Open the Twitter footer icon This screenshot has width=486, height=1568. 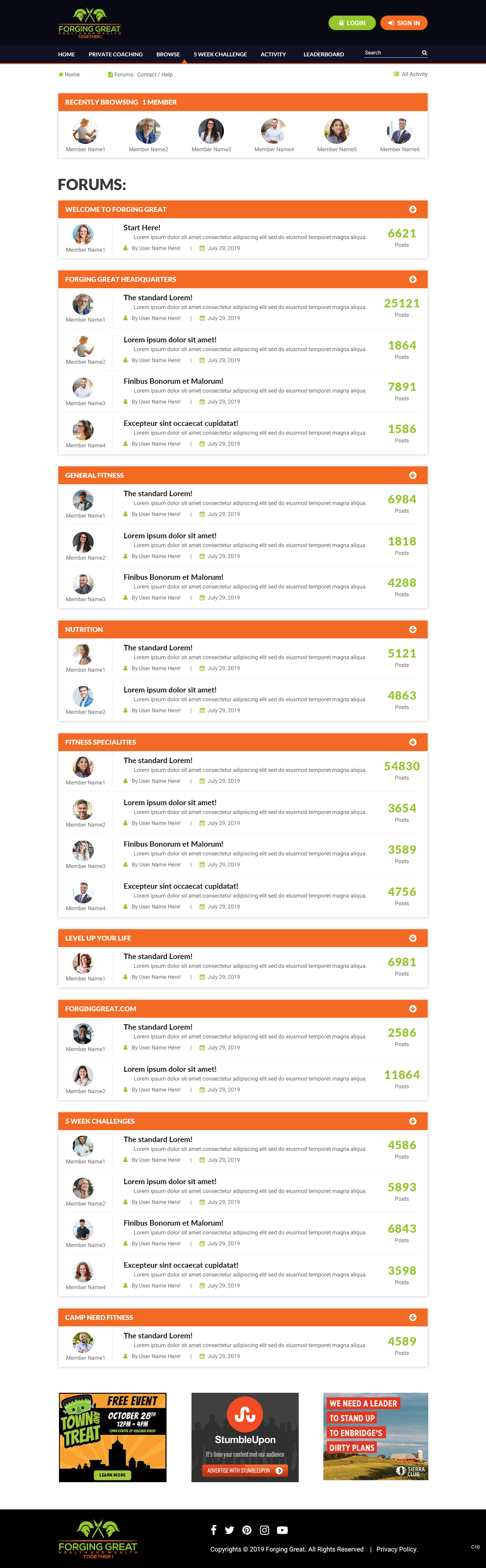pos(230,1530)
